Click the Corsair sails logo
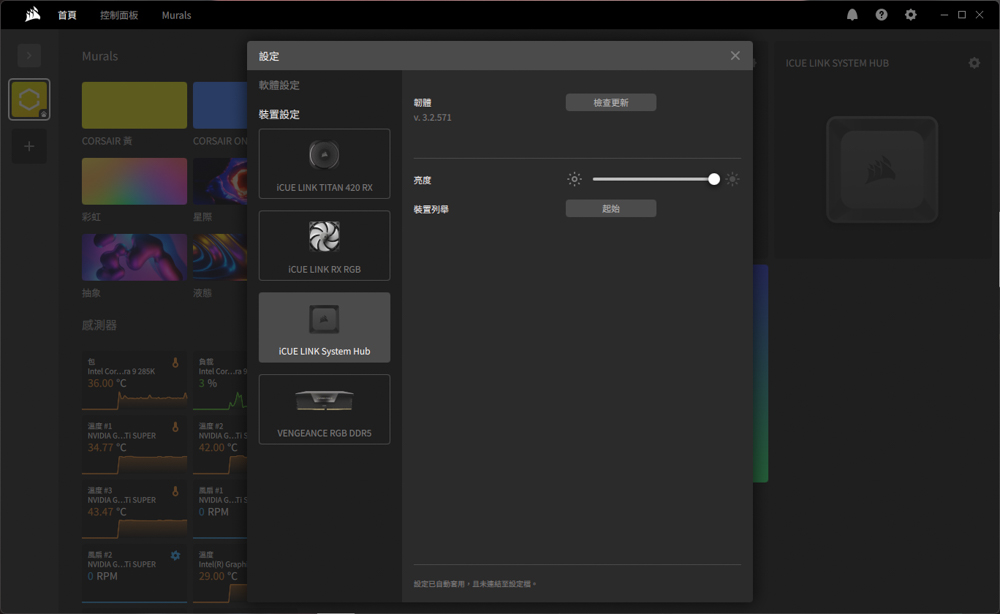This screenshot has width=1000, height=614. click(33, 15)
